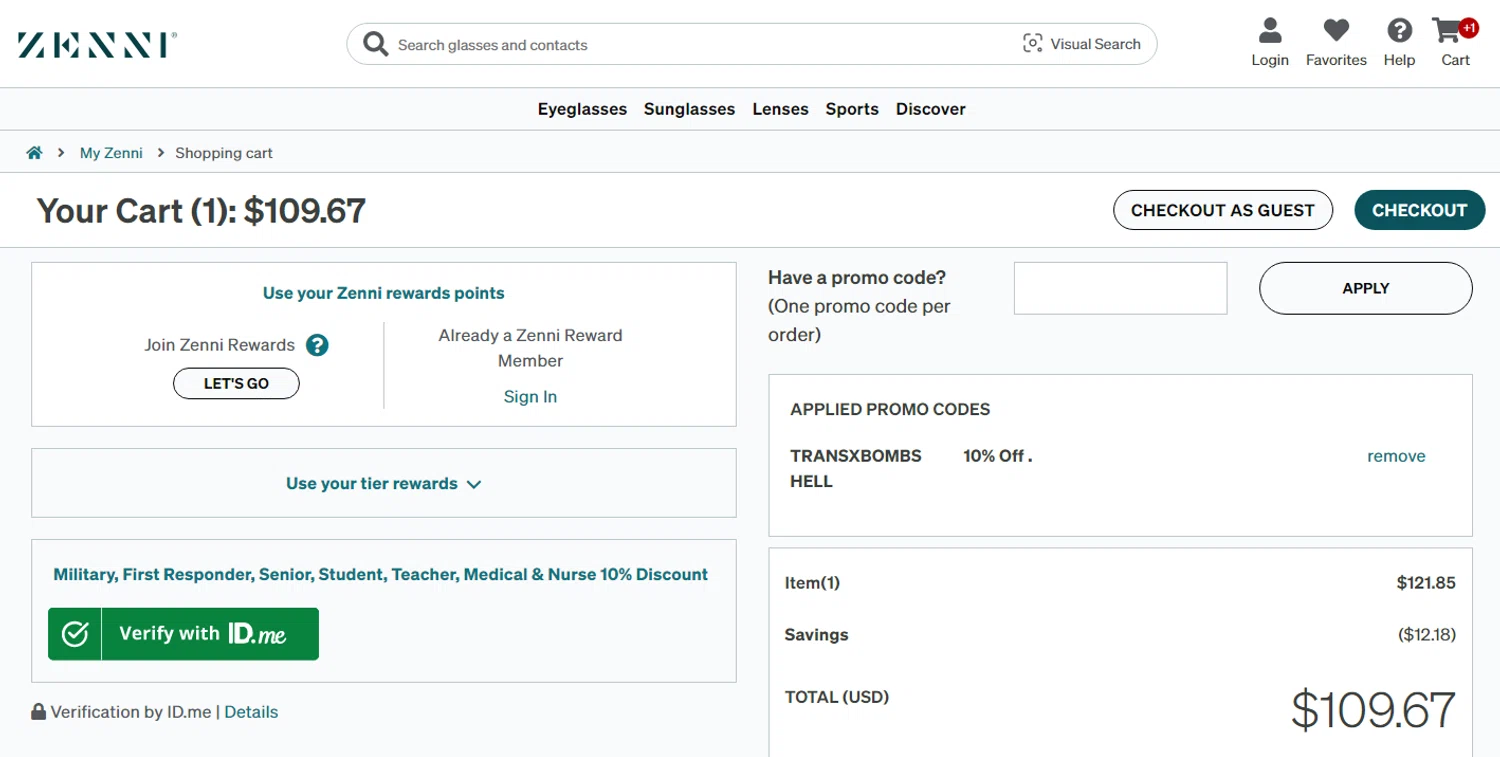1500x757 pixels.
Task: Click the search magnifier icon
Action: click(x=375, y=44)
